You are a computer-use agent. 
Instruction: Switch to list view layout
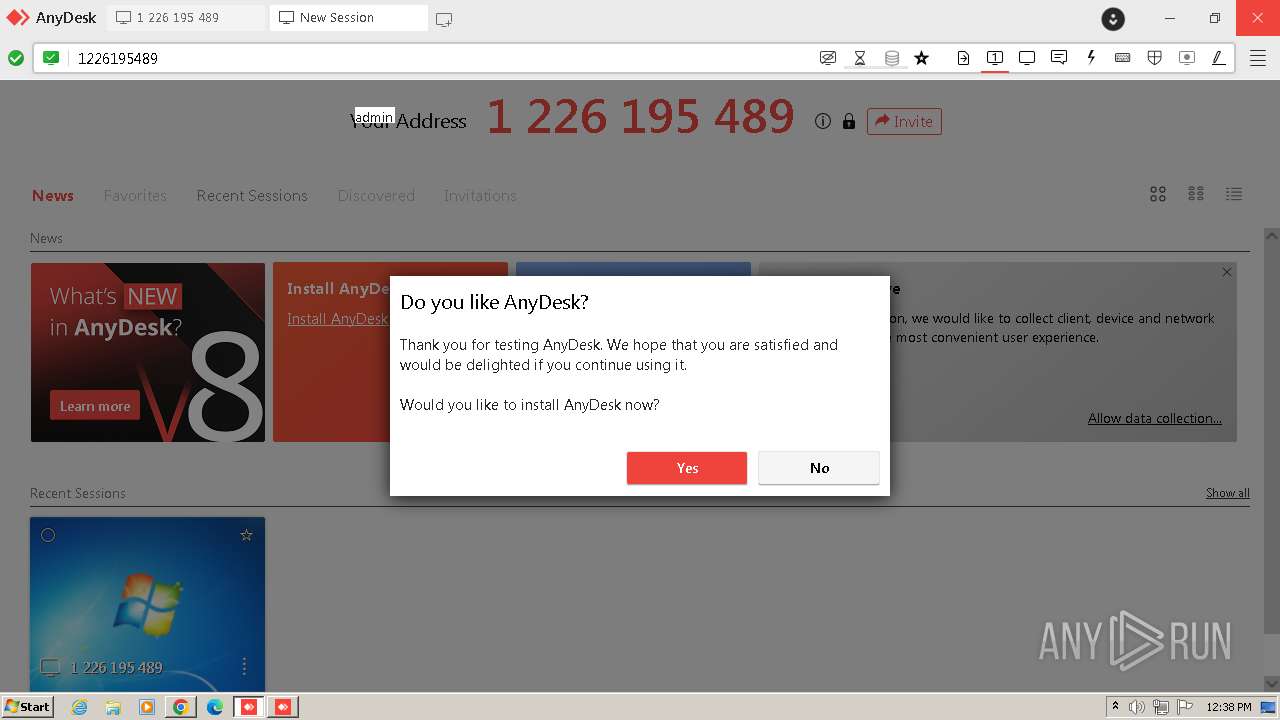pos(1234,194)
